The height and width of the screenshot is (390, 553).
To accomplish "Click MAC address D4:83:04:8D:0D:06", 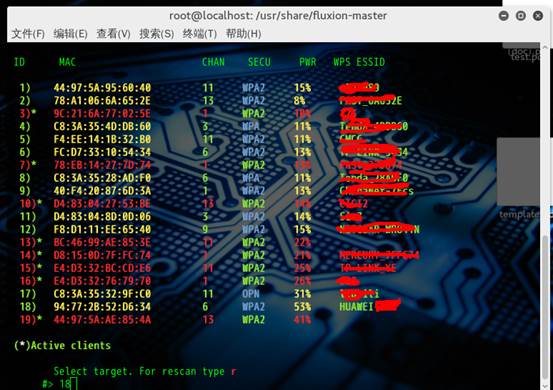I will coord(102,216).
